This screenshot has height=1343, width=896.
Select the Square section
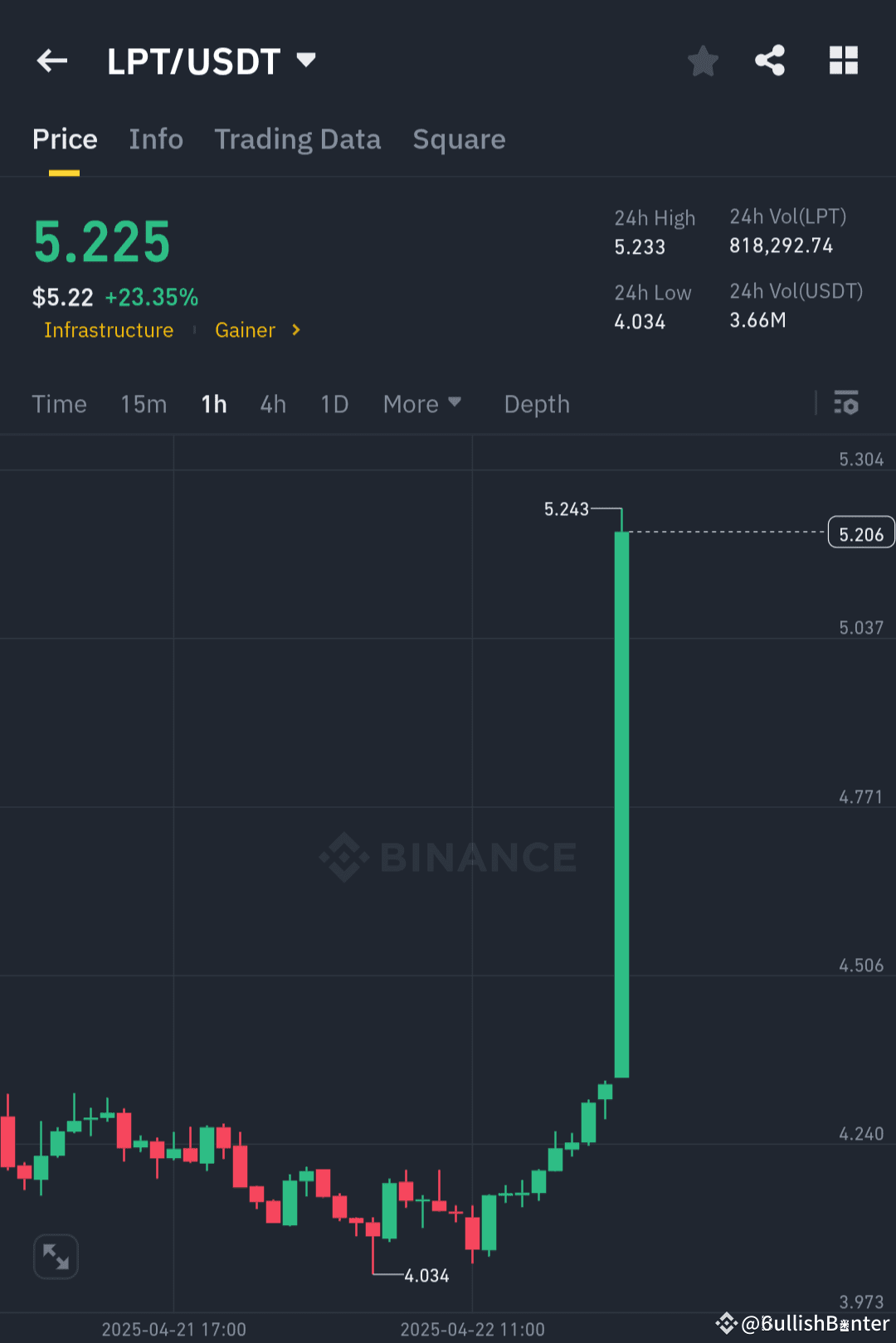[459, 139]
